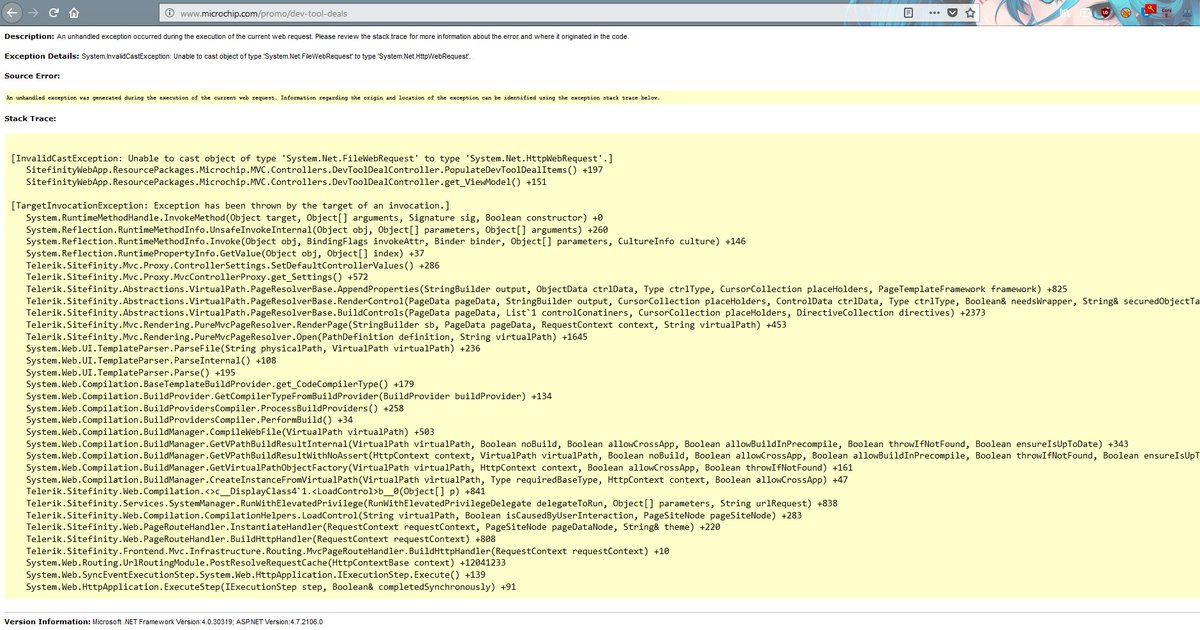Click the PureMvcPageResolver.RenderPage +453 line
The image size is (1200, 630).
pos(406,324)
